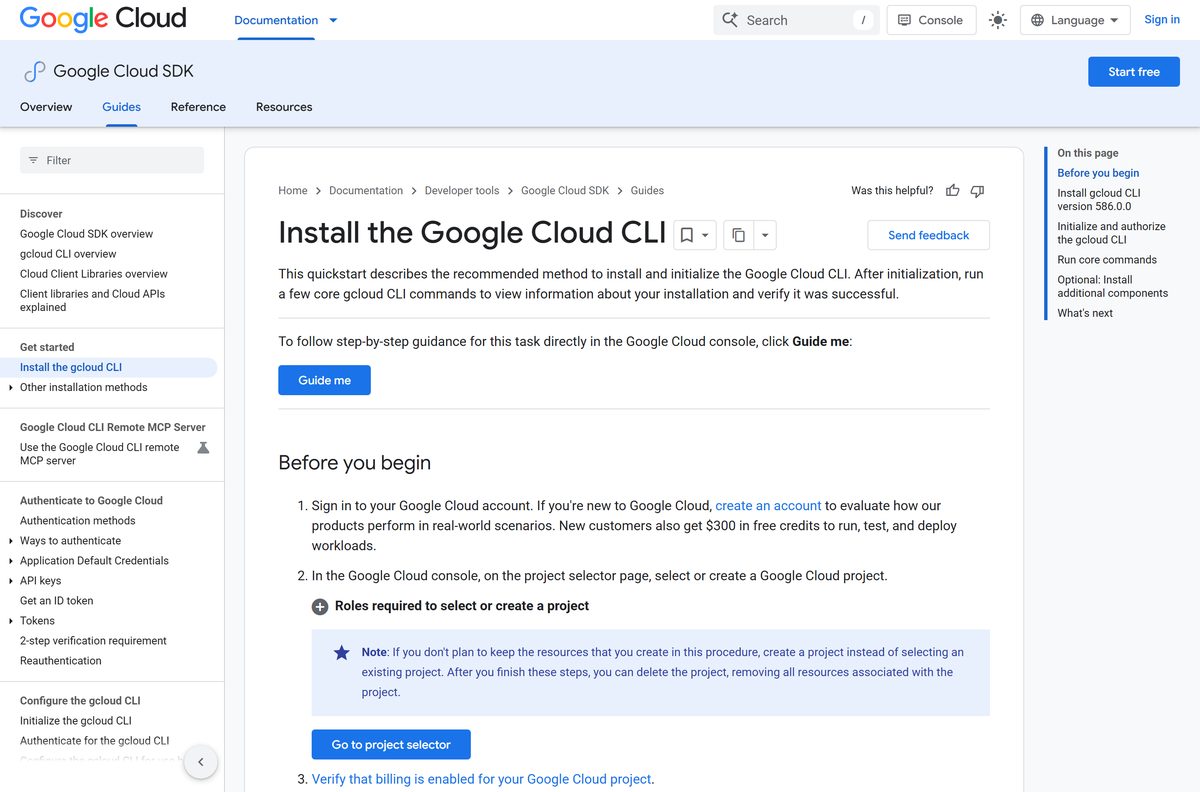1200x792 pixels.
Task: Click the bookmark dropdown arrow
Action: coord(705,235)
